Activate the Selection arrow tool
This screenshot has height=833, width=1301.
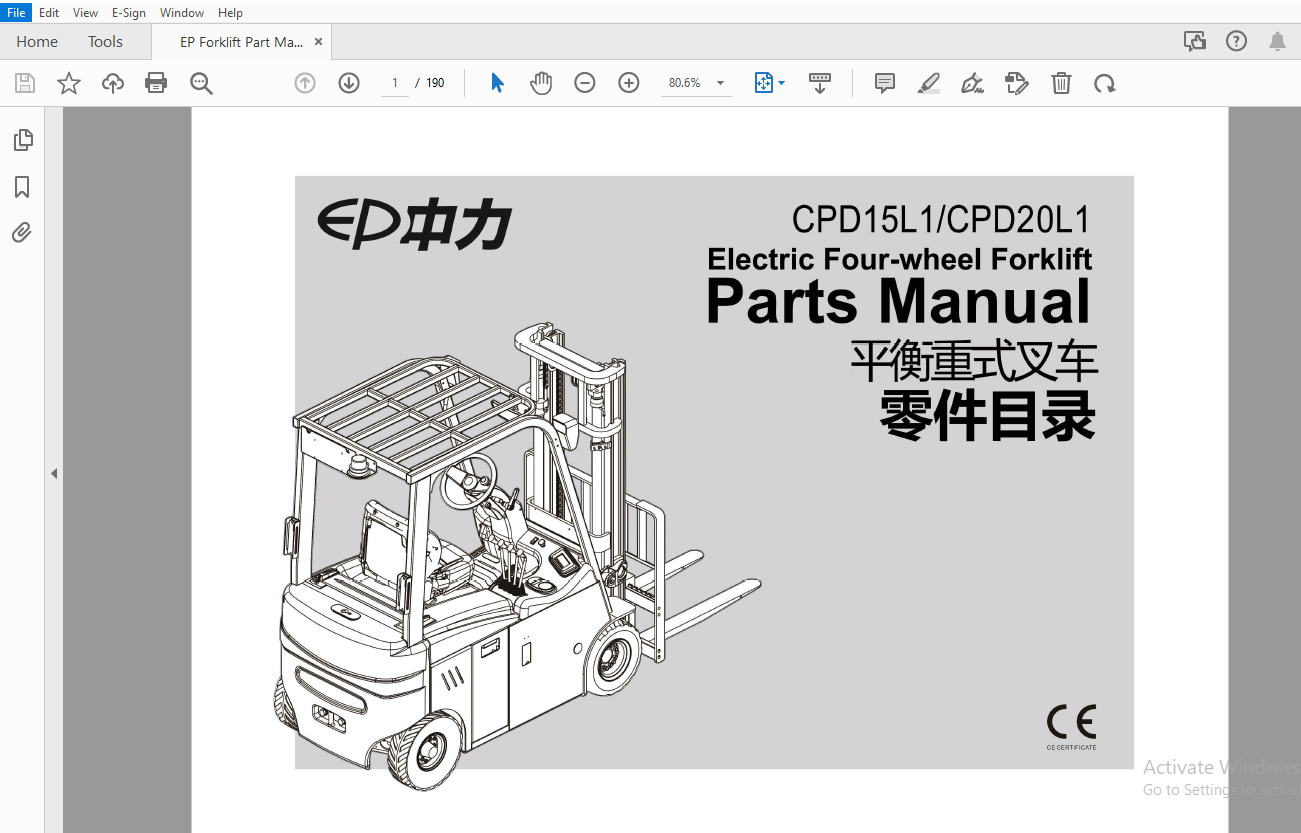[x=497, y=83]
